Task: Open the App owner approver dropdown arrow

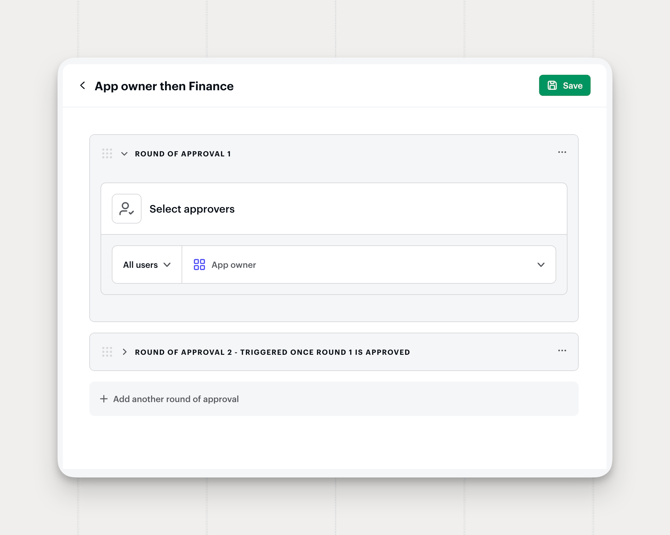Action: click(541, 265)
